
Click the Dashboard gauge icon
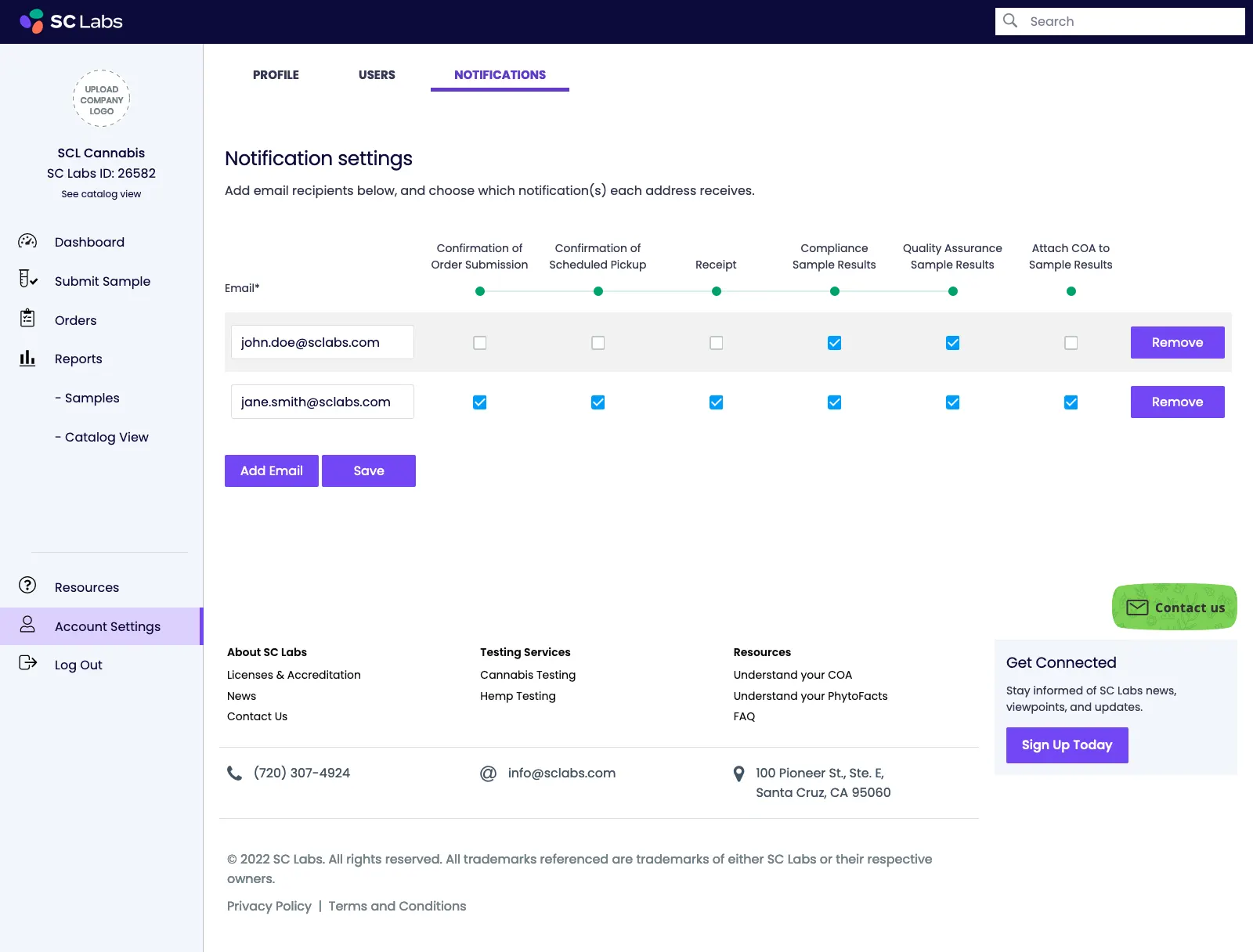[27, 241]
